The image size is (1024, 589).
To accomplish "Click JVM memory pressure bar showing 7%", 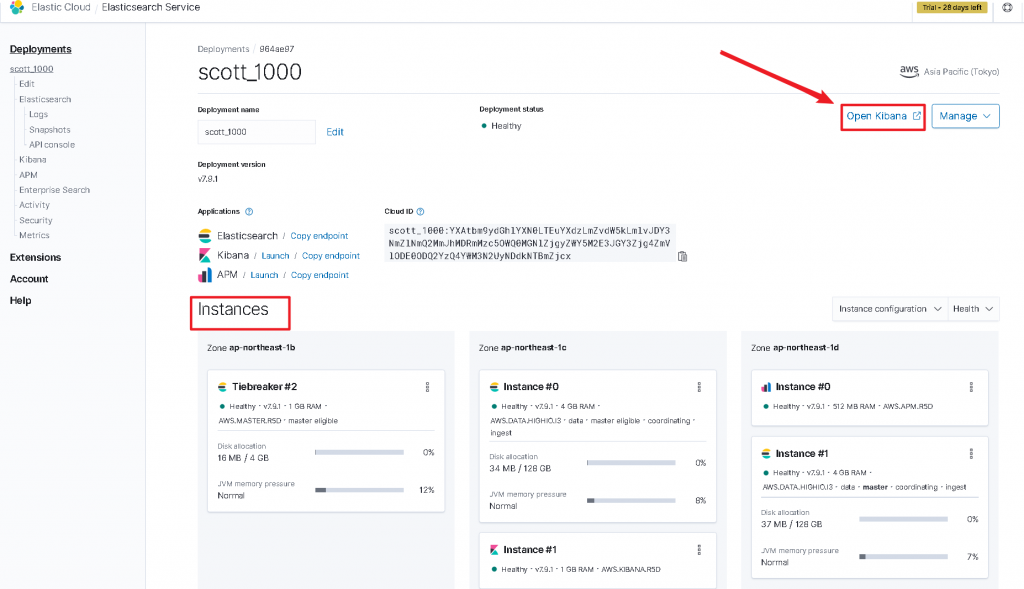I will coord(903,557).
